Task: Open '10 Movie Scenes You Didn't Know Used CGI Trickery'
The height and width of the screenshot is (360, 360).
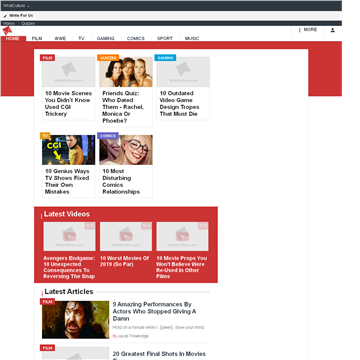Action: coord(68,103)
